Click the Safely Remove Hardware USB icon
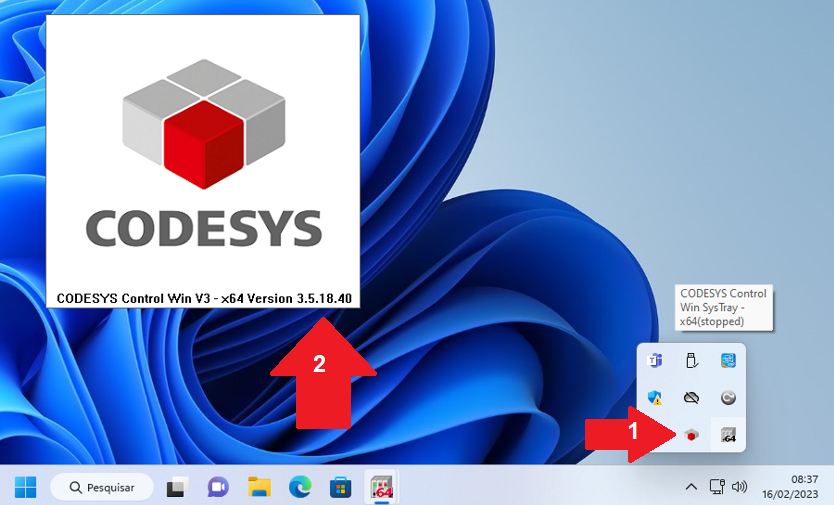 tap(691, 360)
